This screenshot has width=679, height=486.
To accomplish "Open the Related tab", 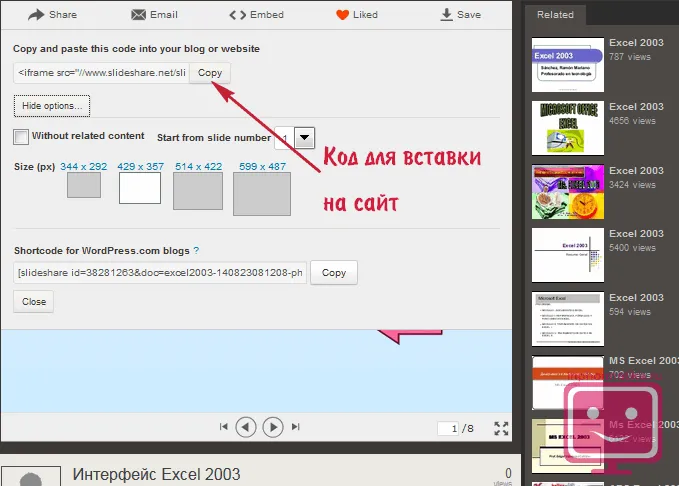I will 555,15.
